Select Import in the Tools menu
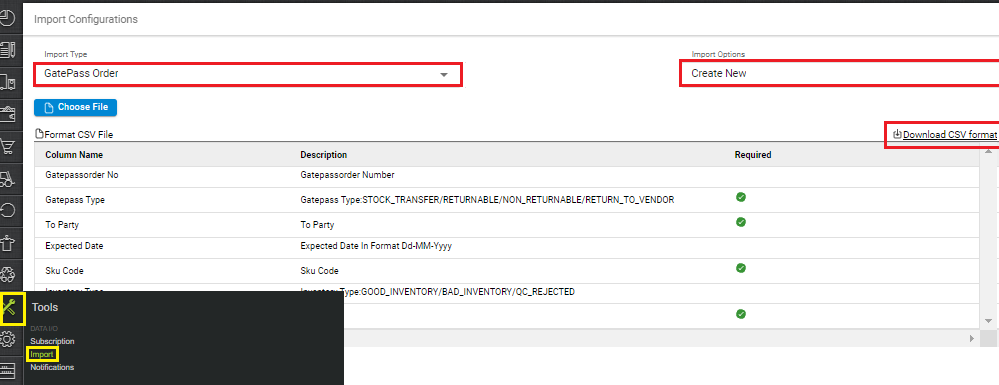This screenshot has height=385, width=999. 42,354
